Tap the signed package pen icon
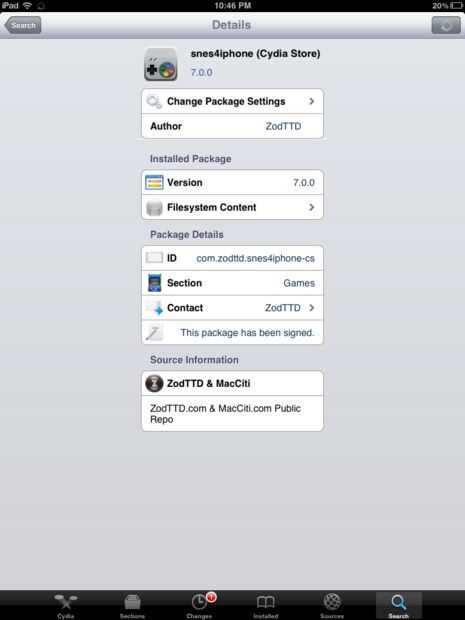The height and width of the screenshot is (620, 465). (154, 333)
